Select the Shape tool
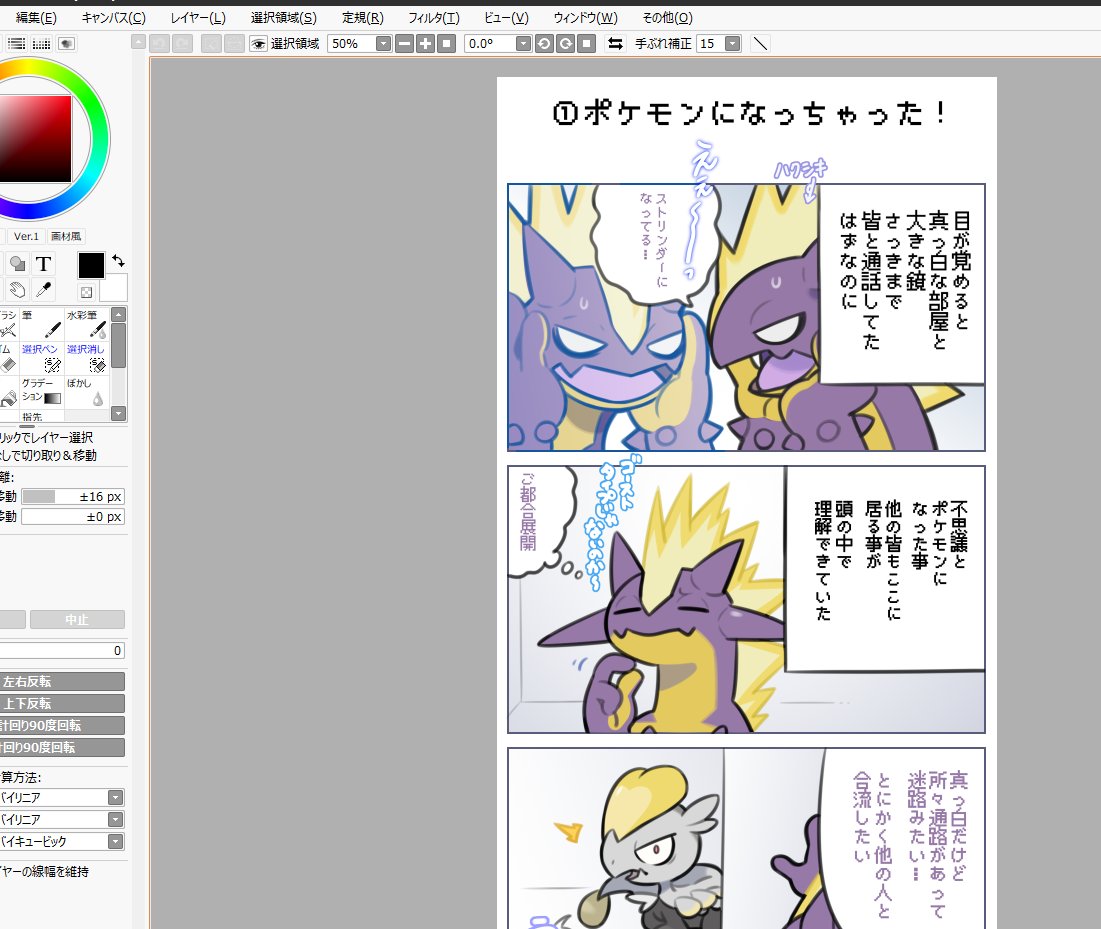Viewport: 1101px width, 929px height. [18, 264]
